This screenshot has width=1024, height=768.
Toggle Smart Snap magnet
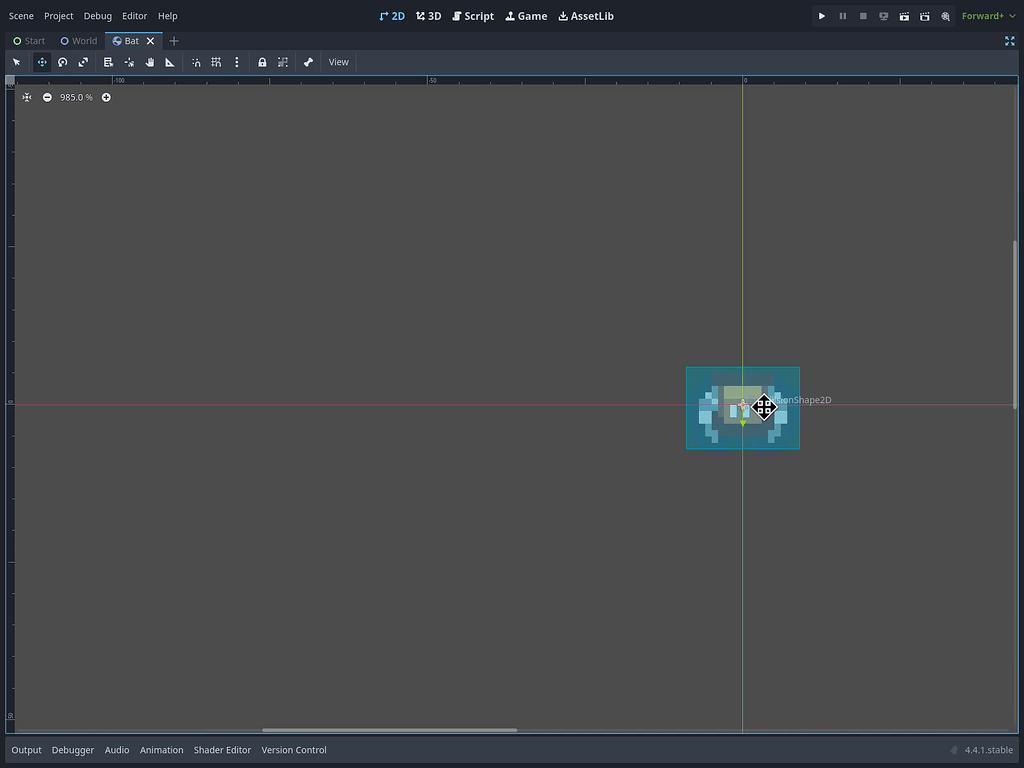(x=196, y=62)
